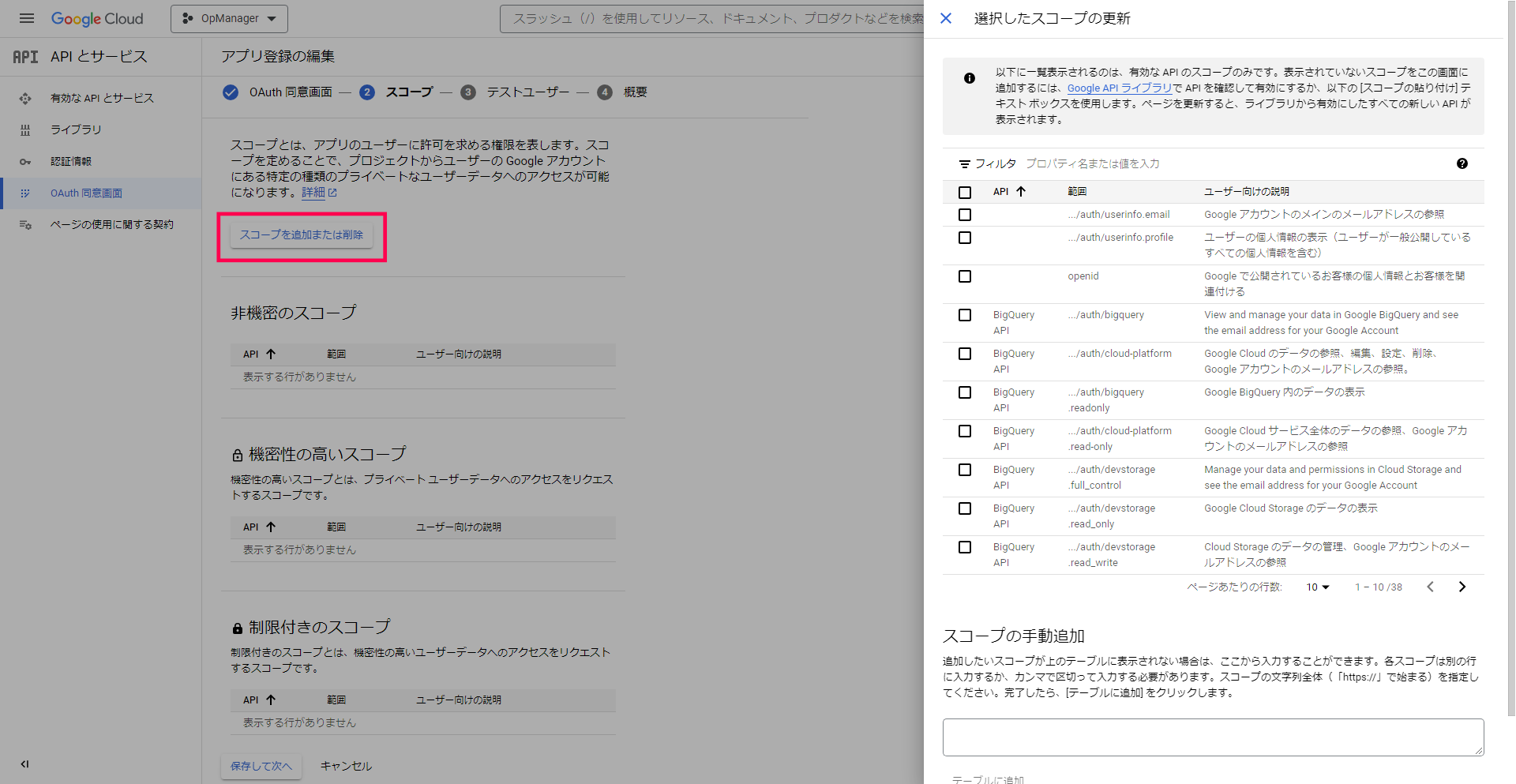Image resolution: width=1516 pixels, height=784 pixels.
Task: Click the page usage agreements icon
Action: point(25,224)
